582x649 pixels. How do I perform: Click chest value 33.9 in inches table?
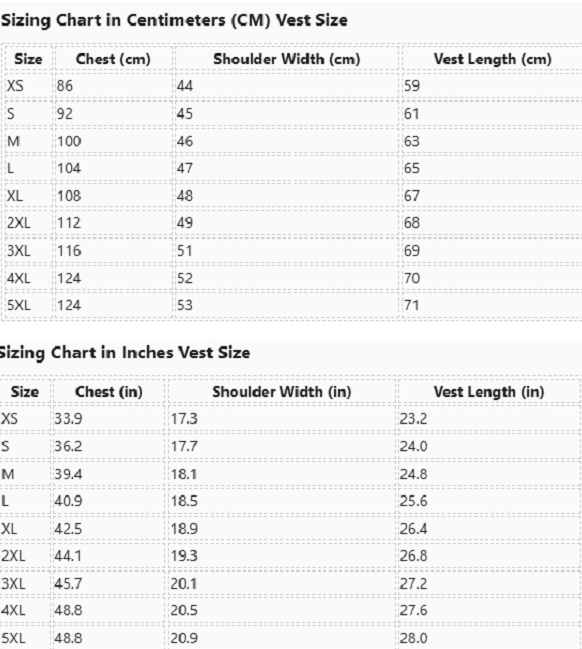click(x=68, y=418)
